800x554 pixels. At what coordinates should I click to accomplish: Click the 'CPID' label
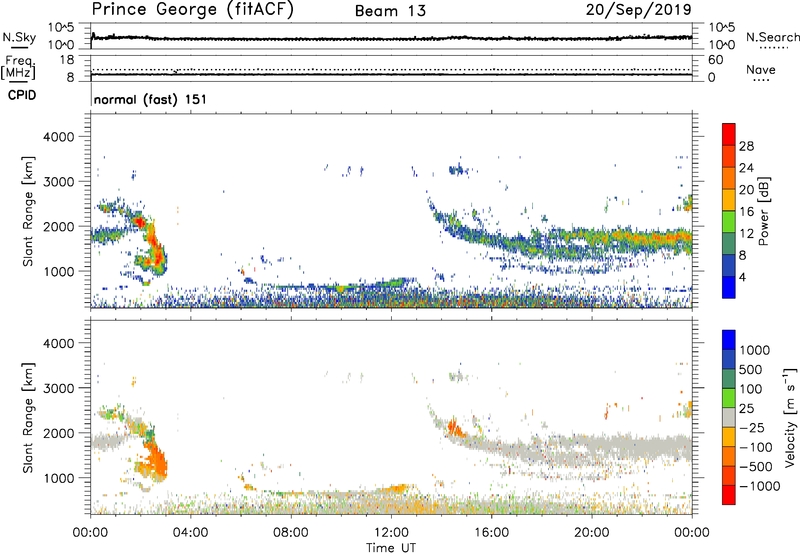click(x=22, y=95)
